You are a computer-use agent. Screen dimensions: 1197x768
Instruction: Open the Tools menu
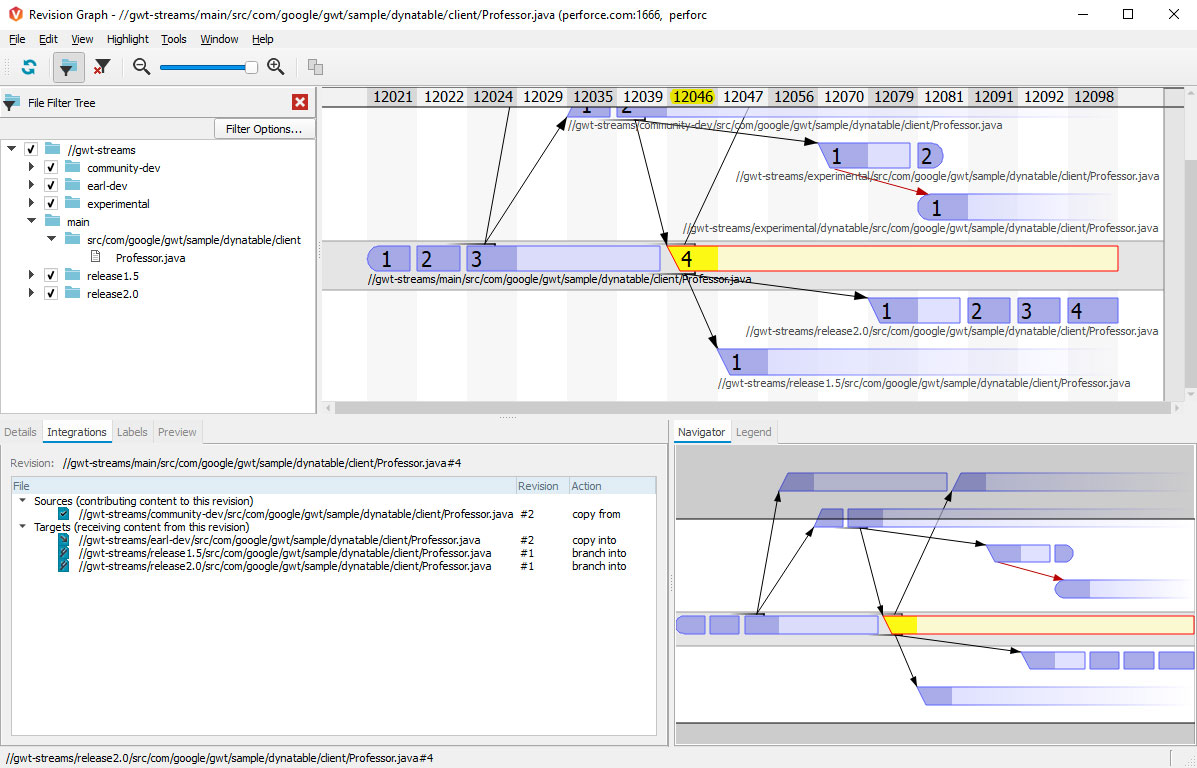(173, 39)
